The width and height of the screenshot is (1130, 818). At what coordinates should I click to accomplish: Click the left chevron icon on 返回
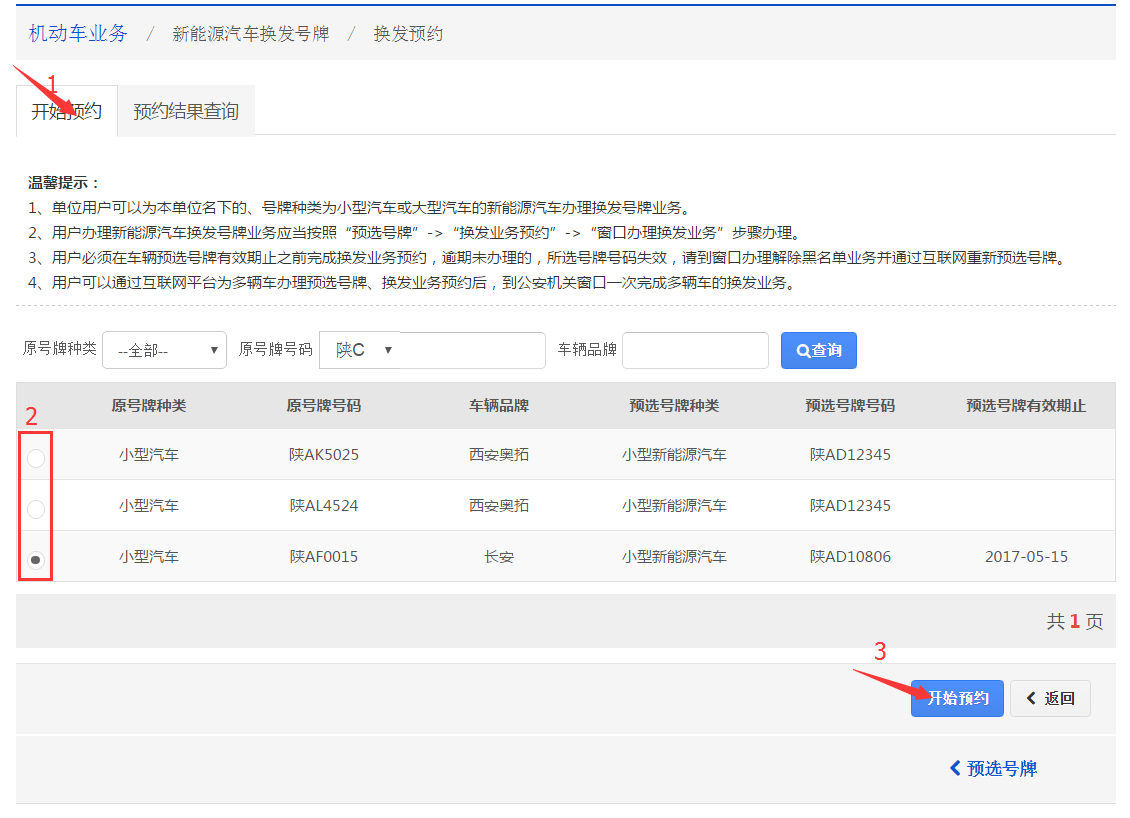tap(1031, 698)
